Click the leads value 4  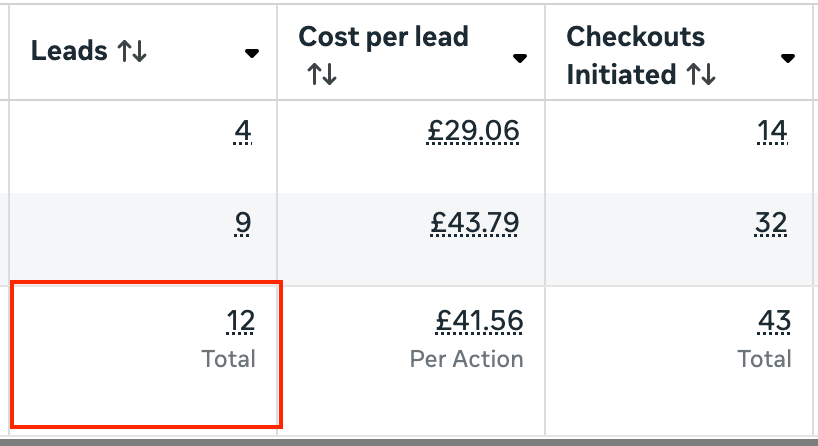(243, 131)
